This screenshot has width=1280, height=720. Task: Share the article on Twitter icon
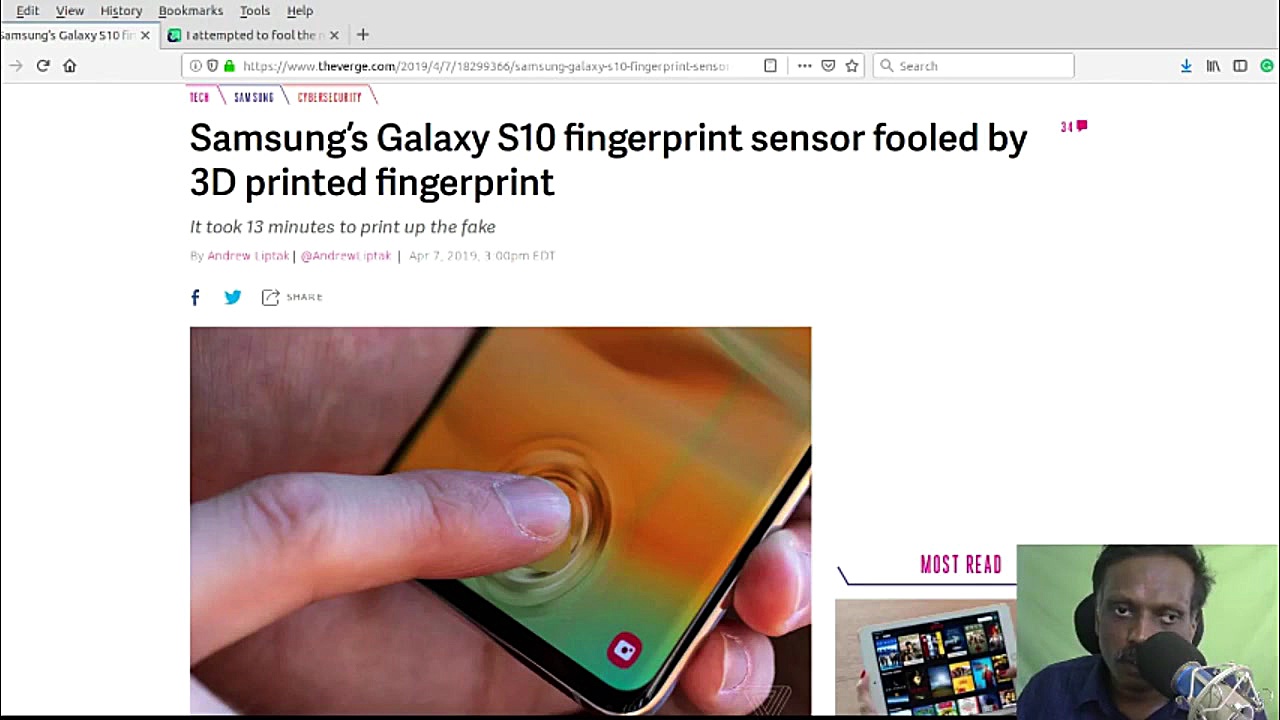tap(233, 297)
